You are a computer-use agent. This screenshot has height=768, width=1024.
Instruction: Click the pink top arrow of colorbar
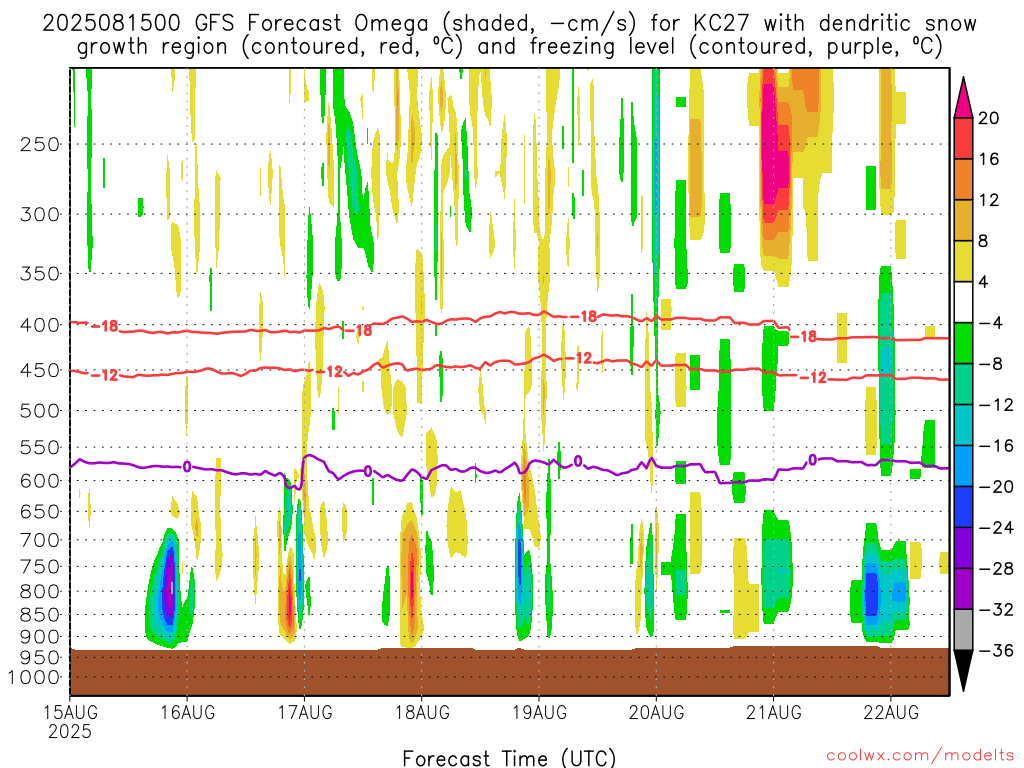963,97
